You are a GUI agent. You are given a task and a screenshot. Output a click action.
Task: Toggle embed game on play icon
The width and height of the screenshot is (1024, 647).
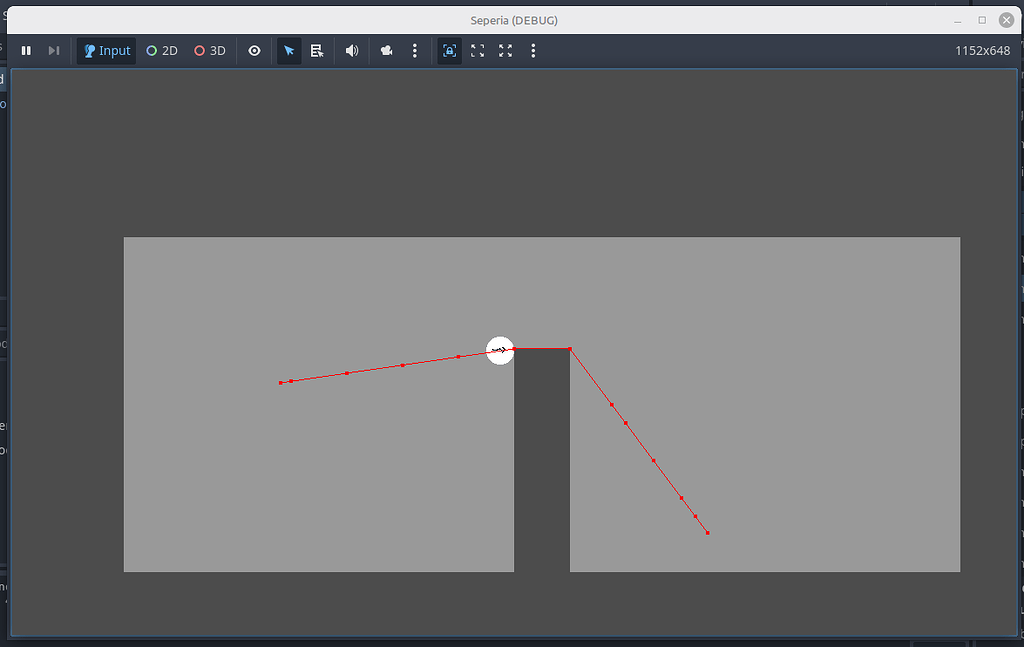pyautogui.click(x=449, y=51)
